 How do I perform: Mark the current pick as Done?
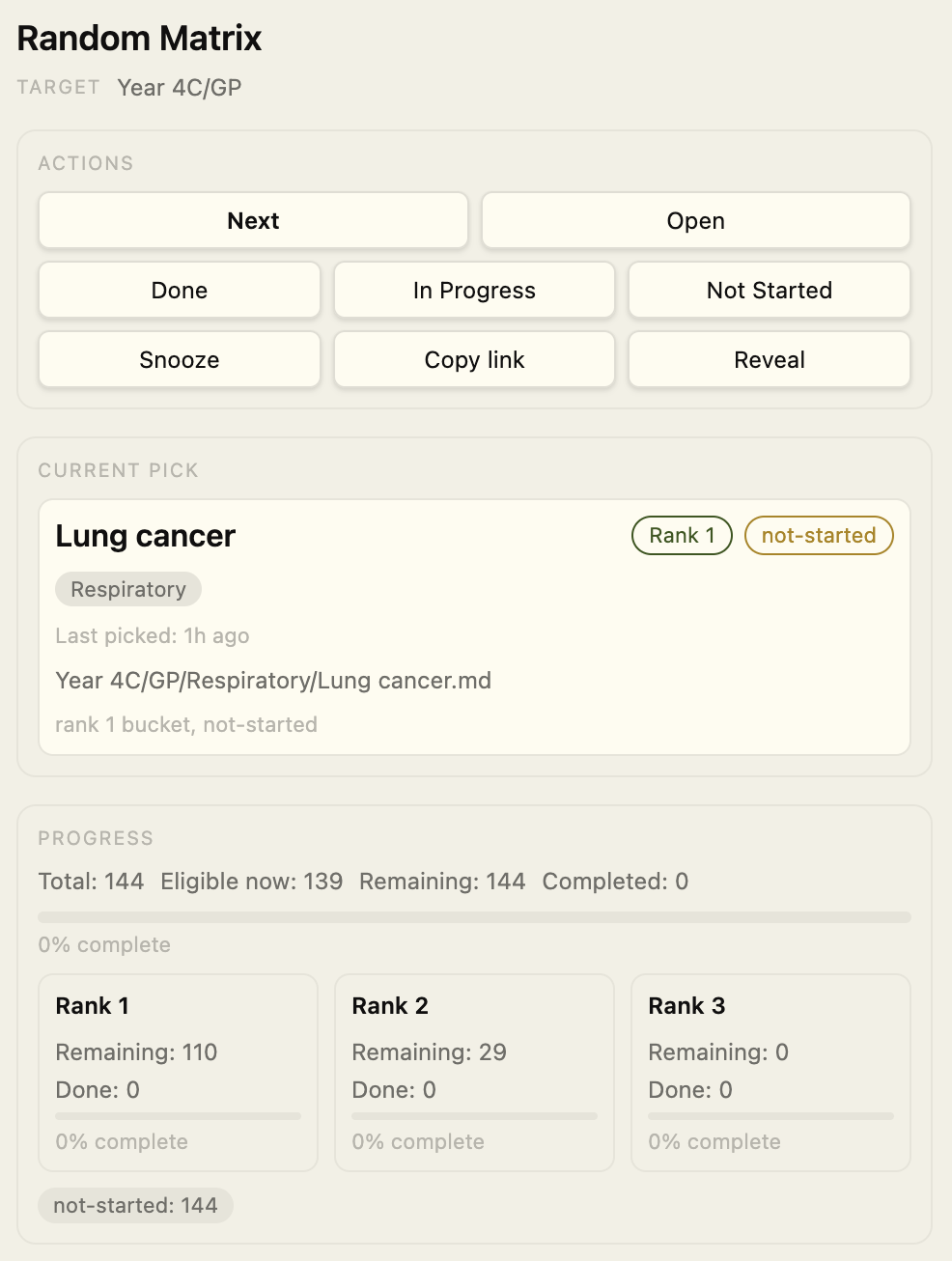pyautogui.click(x=179, y=290)
